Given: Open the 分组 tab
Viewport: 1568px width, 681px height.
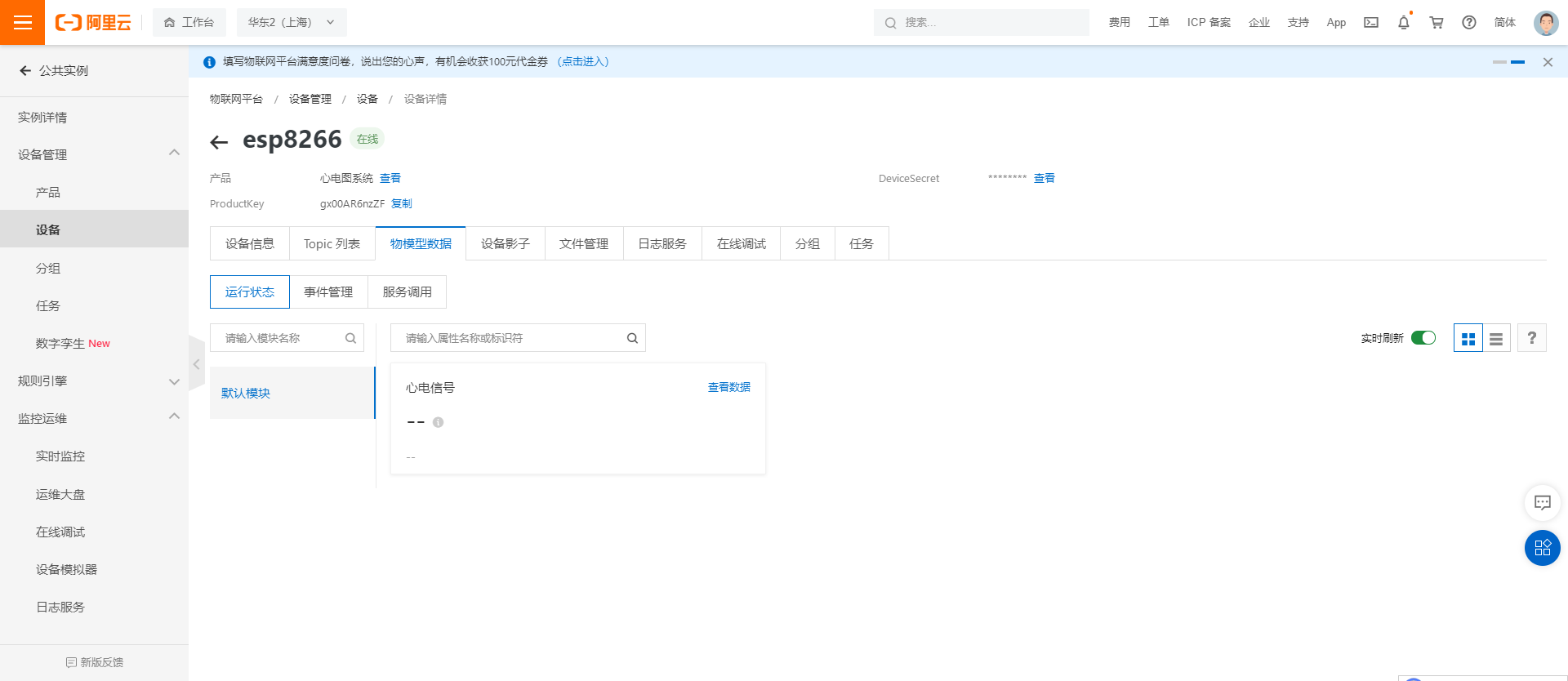Looking at the screenshot, I should click(x=808, y=244).
